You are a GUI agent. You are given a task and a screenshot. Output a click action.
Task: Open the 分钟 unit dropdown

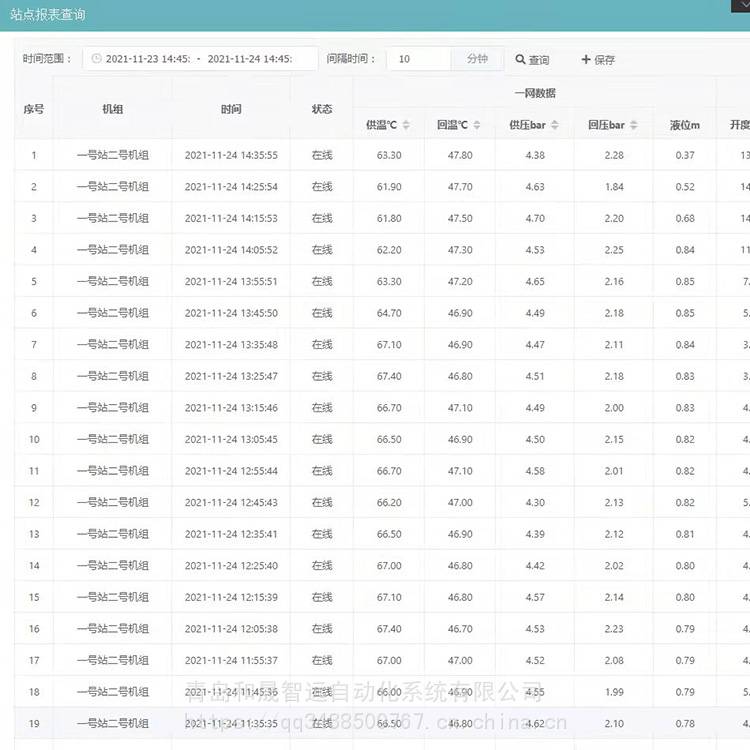tap(478, 59)
